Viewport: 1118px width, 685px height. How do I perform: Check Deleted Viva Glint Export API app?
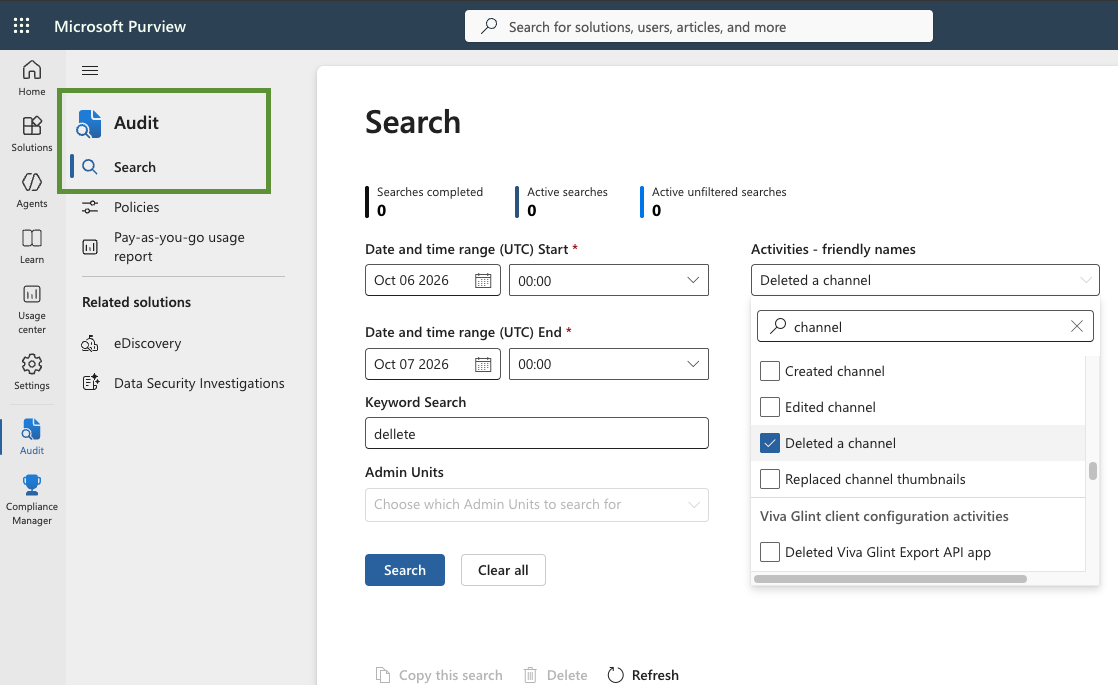tap(769, 552)
